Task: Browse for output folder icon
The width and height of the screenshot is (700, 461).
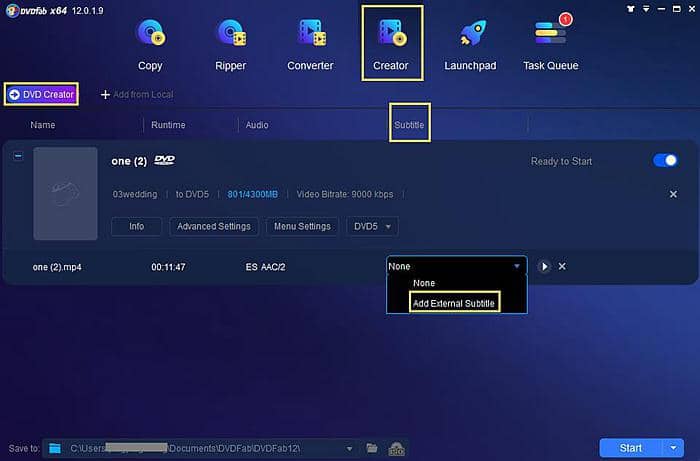Action: coord(371,448)
